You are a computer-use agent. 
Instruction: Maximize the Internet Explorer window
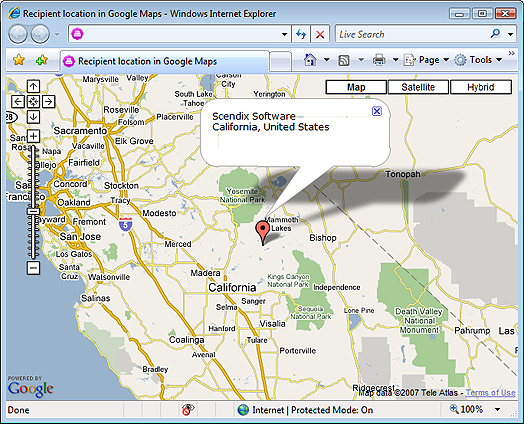click(482, 14)
